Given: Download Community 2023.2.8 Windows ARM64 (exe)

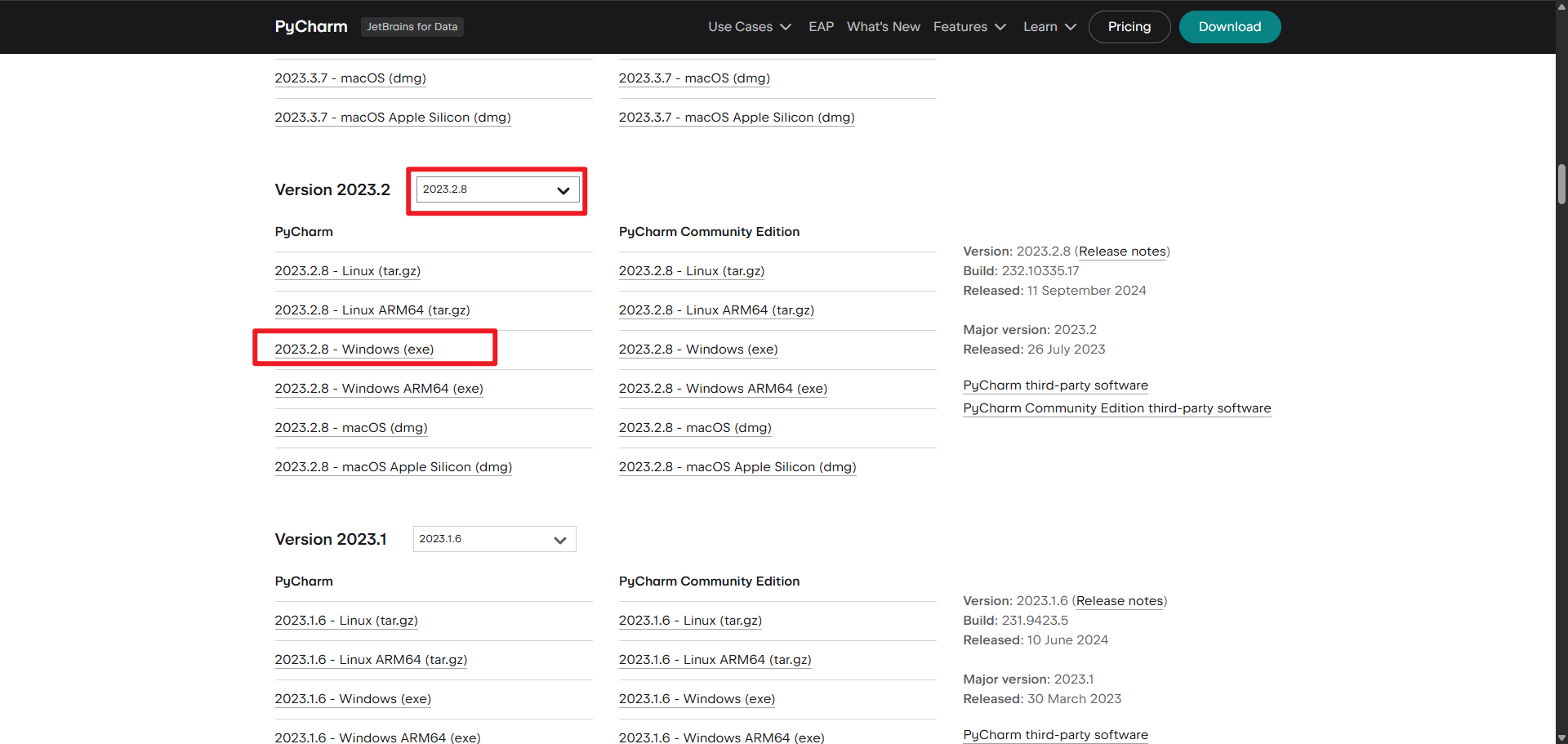Looking at the screenshot, I should click(723, 389).
